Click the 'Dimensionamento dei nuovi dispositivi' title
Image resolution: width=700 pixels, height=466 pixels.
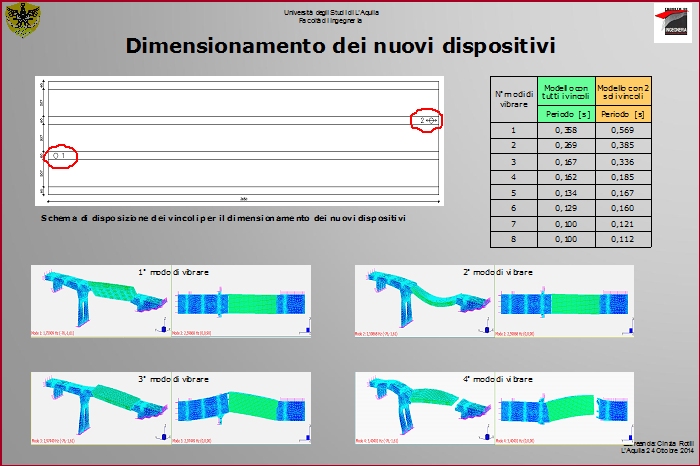click(x=341, y=46)
